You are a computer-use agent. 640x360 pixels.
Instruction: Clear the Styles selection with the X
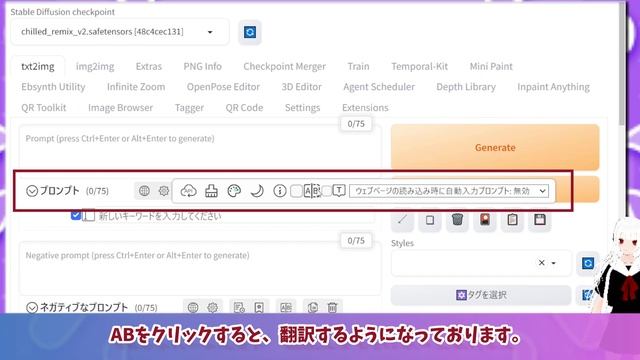(x=542, y=263)
